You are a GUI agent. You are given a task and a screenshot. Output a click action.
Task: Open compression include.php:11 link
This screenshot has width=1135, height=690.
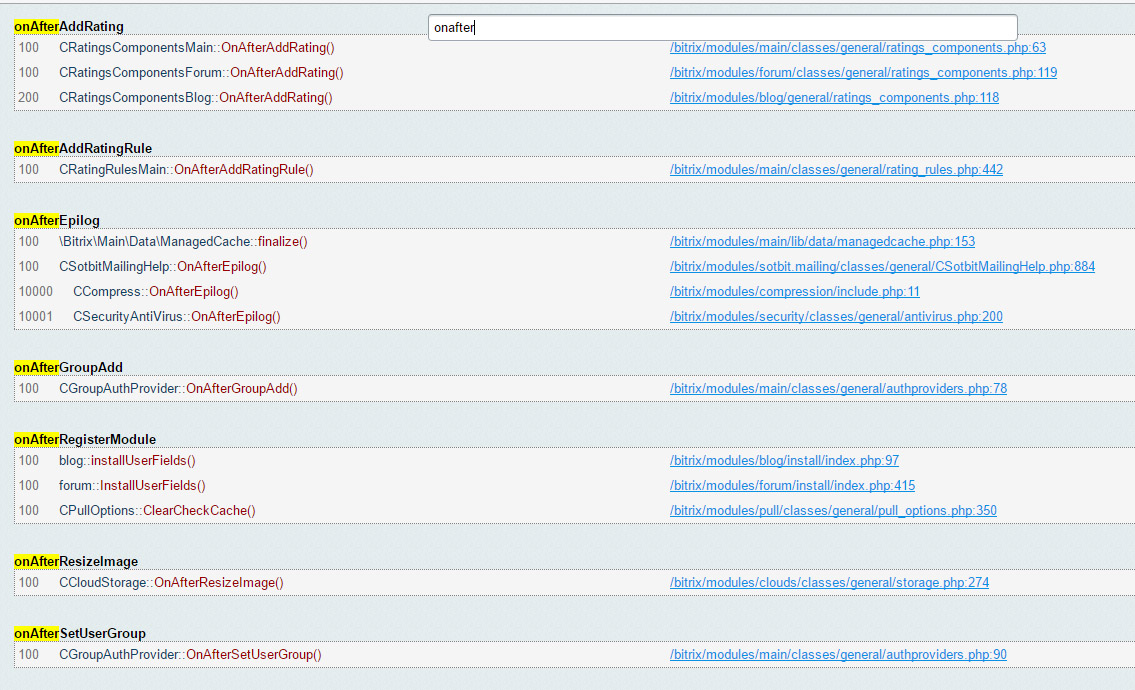pos(795,292)
